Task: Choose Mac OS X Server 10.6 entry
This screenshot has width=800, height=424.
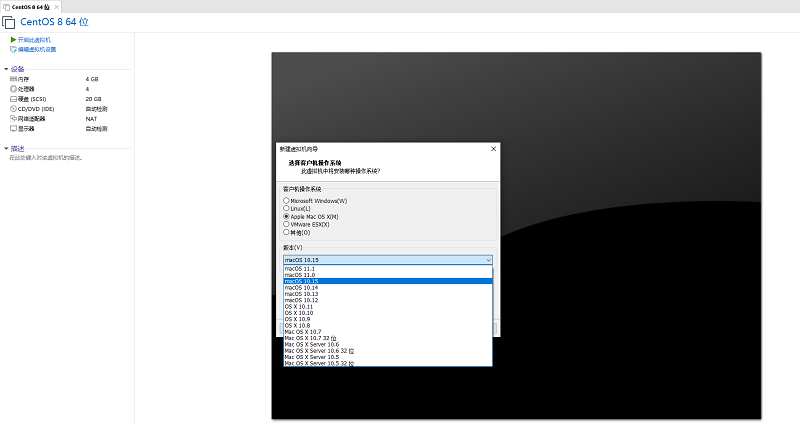Action: coord(388,344)
